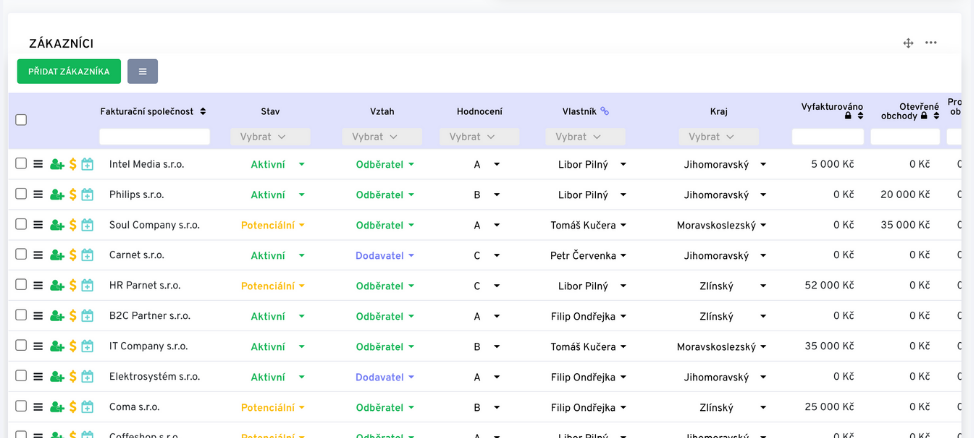Image resolution: width=974 pixels, height=438 pixels.
Task: Click dollar icon for Soul Company s.r.o.
Action: pos(73,225)
